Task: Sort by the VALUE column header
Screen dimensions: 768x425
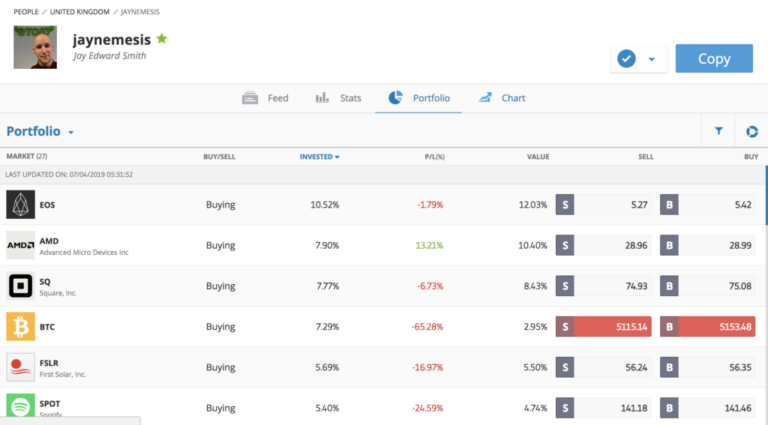Action: click(x=538, y=157)
